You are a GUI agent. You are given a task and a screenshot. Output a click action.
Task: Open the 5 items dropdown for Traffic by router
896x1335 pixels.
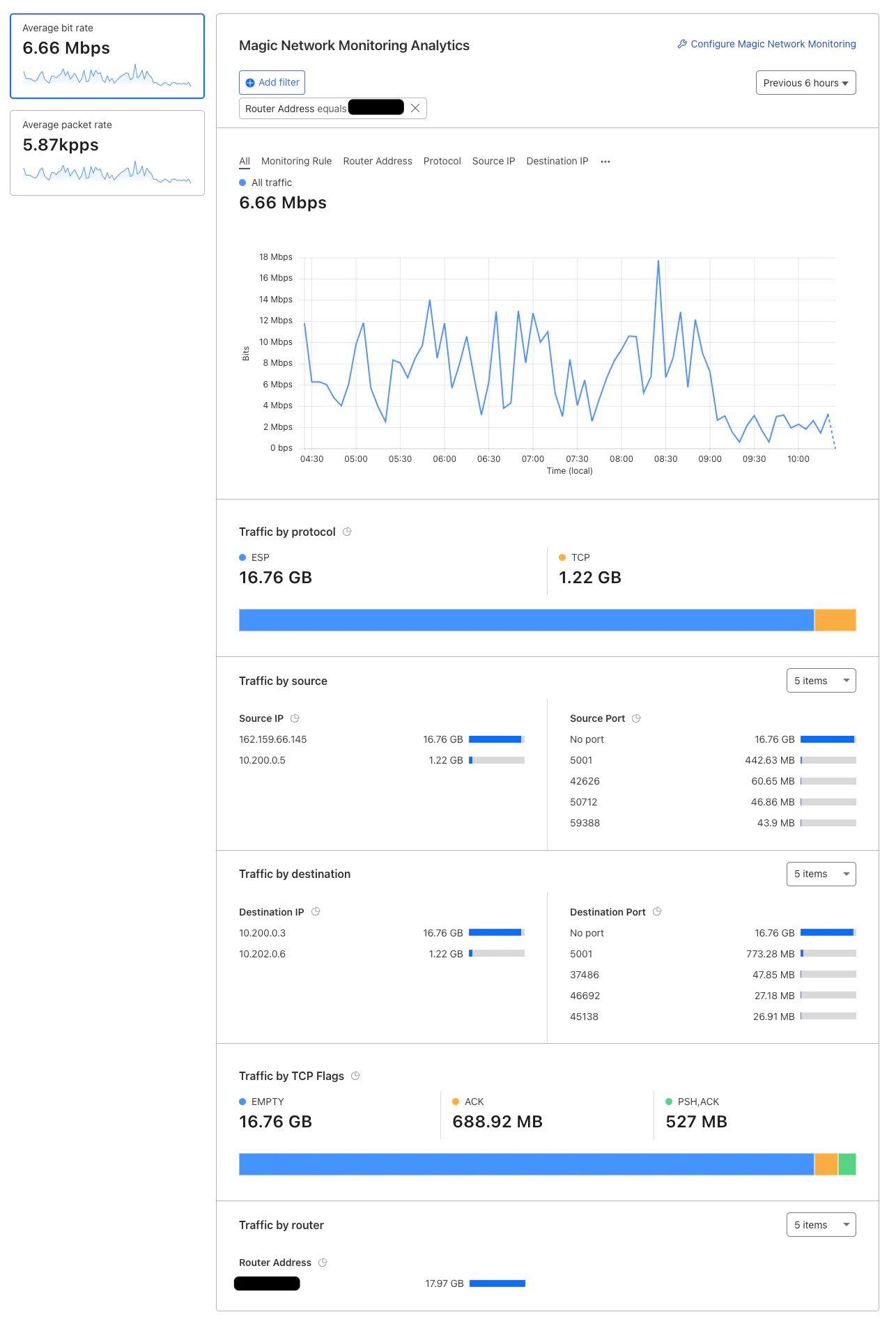coord(821,1225)
